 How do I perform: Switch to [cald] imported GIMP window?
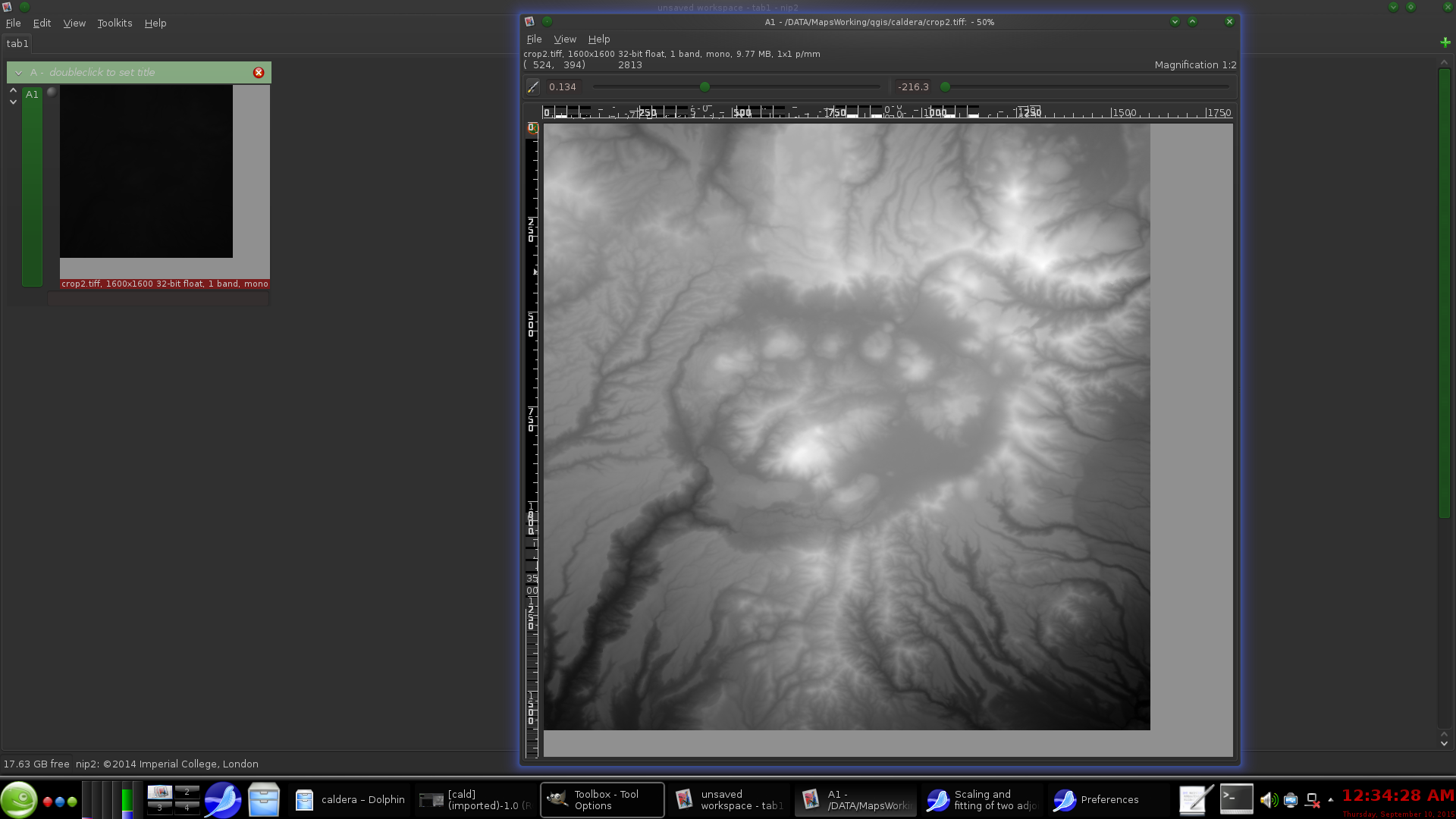click(476, 800)
